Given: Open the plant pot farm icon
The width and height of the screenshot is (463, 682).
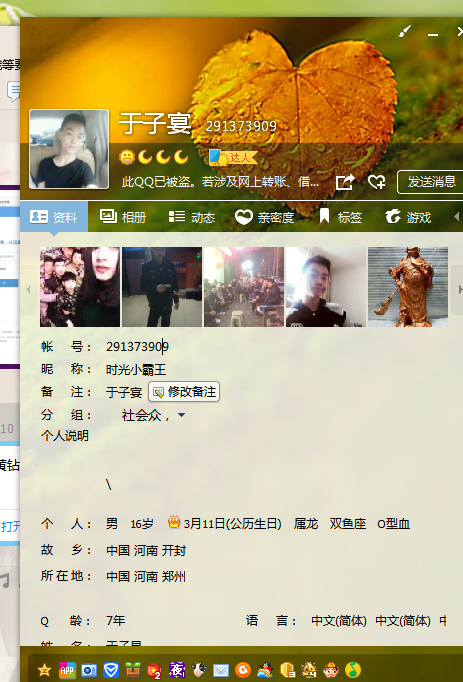Looking at the screenshot, I should (133, 670).
